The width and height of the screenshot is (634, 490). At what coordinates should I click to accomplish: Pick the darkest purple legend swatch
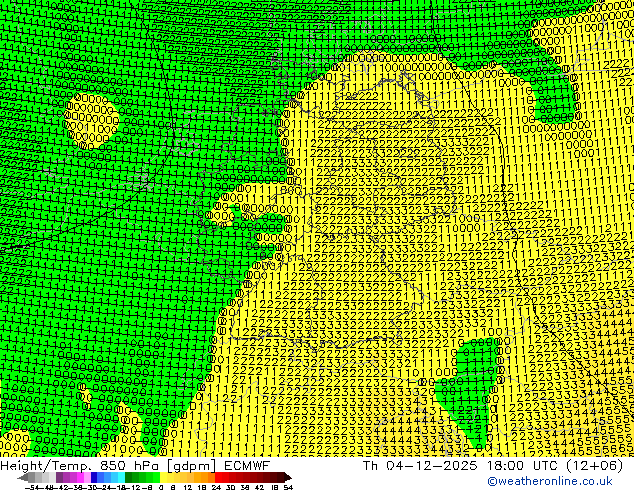59,477
